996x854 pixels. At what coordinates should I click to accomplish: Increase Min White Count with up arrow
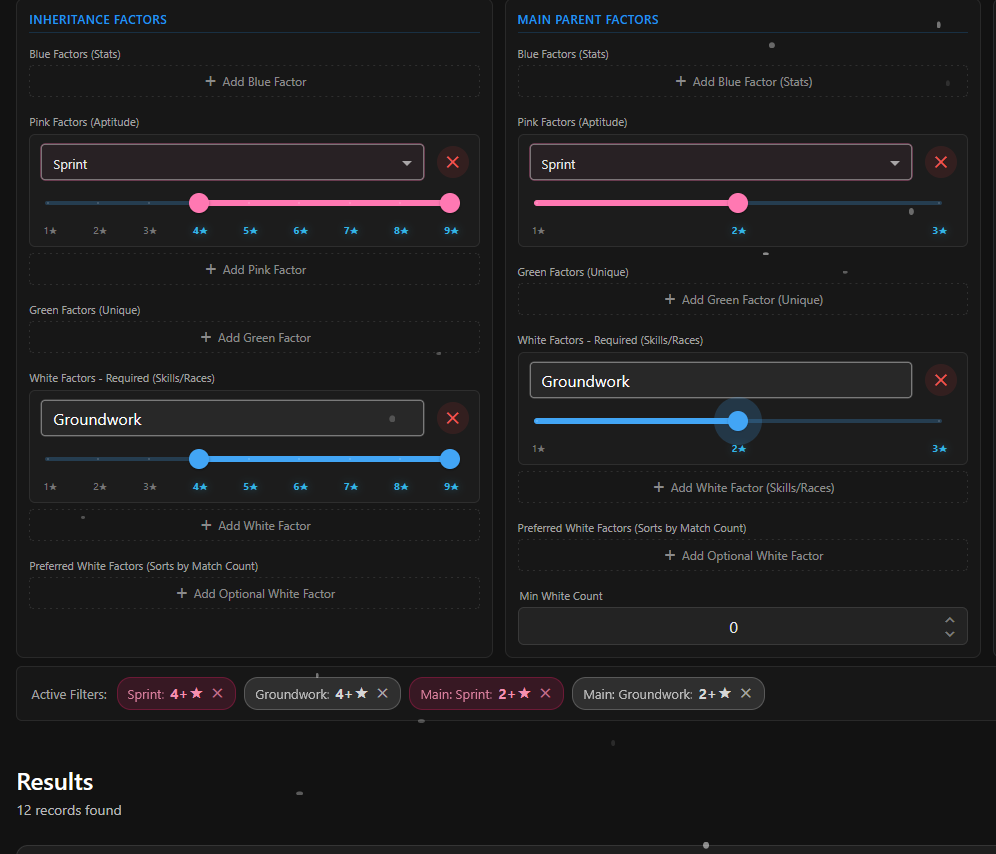(x=950, y=620)
